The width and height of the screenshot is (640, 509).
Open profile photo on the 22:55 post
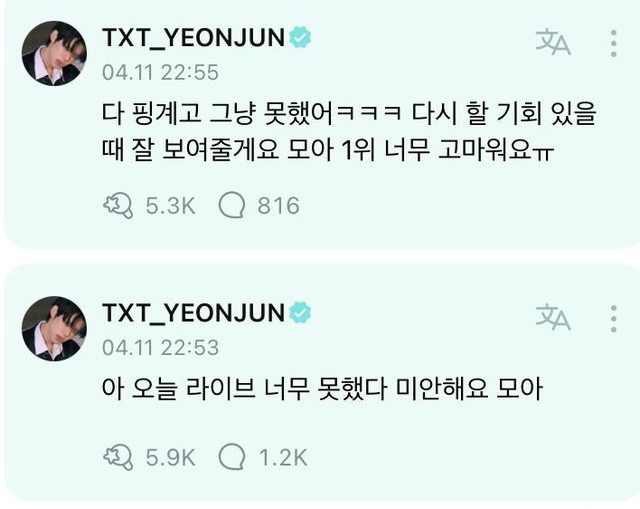click(x=54, y=53)
